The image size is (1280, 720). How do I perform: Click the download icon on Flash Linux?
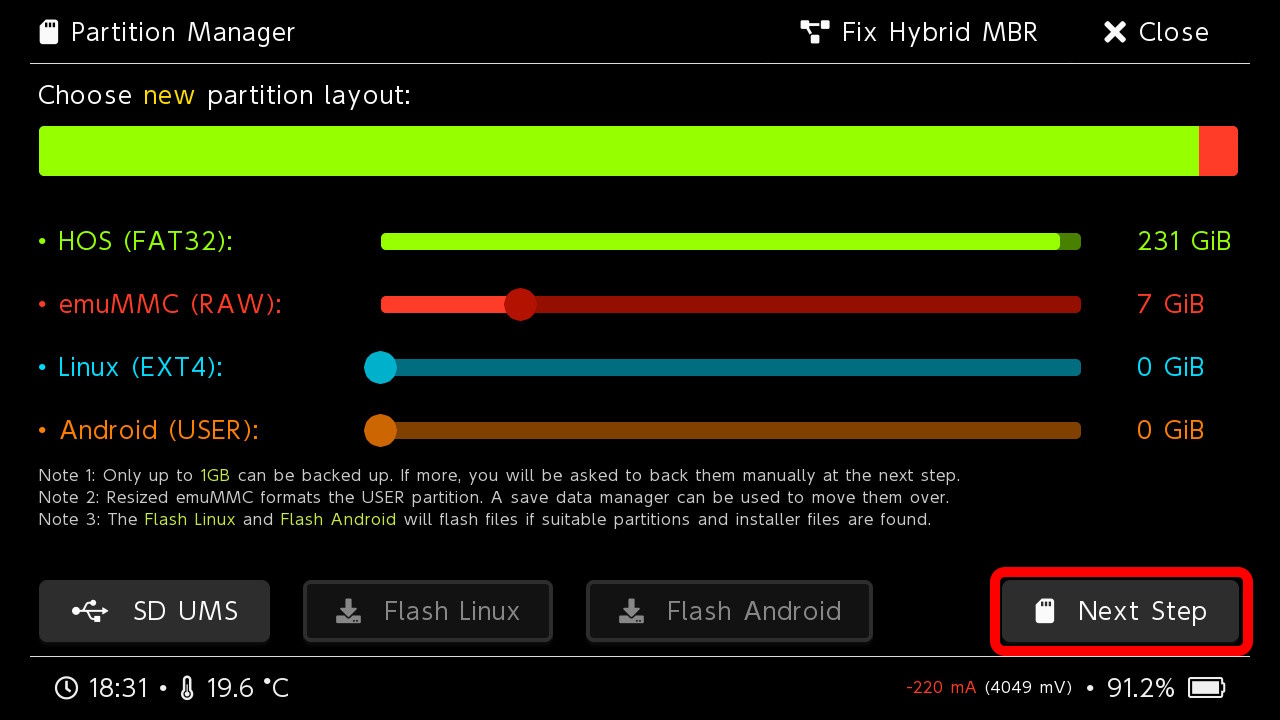click(348, 611)
